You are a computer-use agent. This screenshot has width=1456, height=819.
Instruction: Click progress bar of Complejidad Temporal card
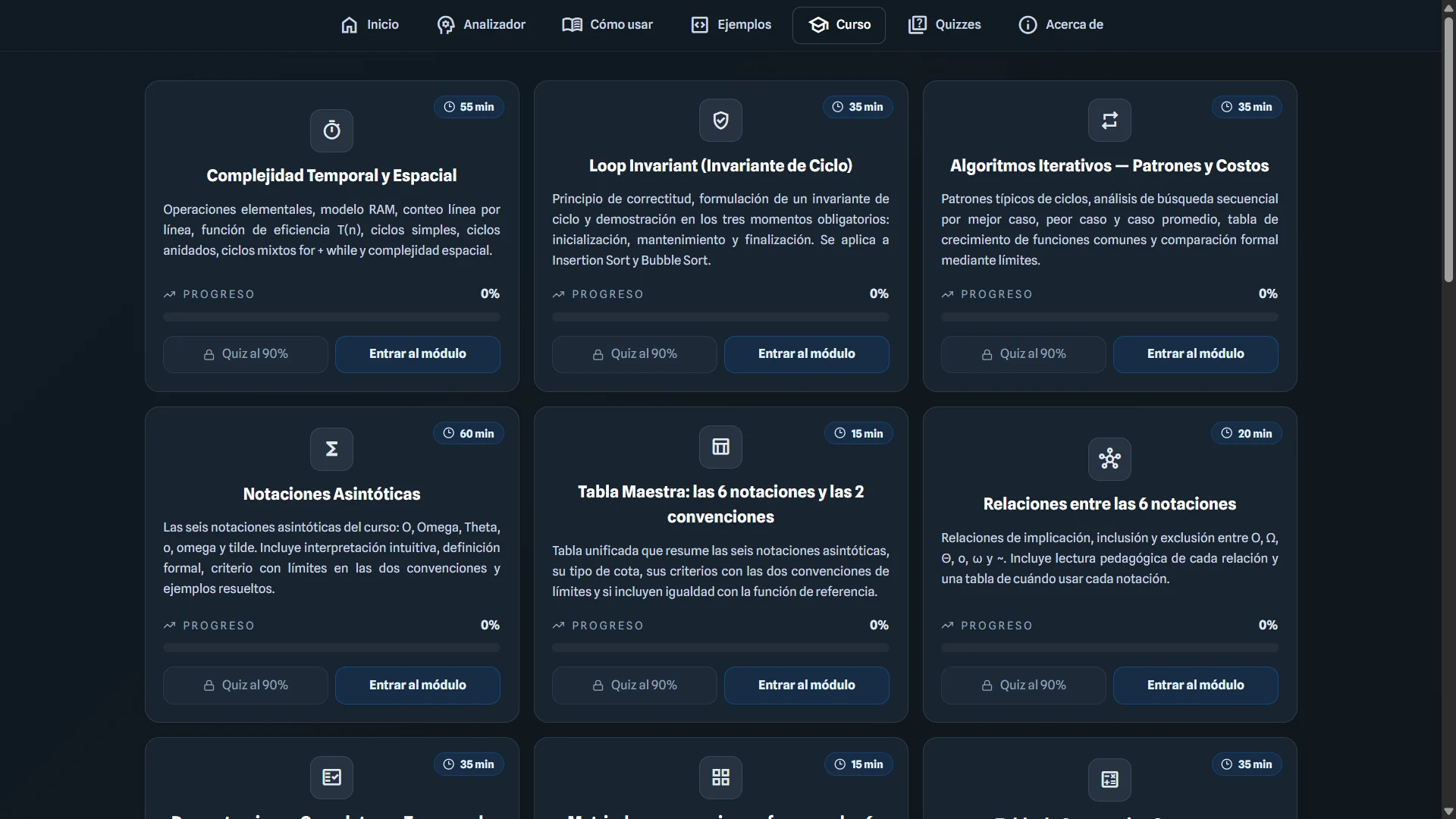[x=331, y=317]
